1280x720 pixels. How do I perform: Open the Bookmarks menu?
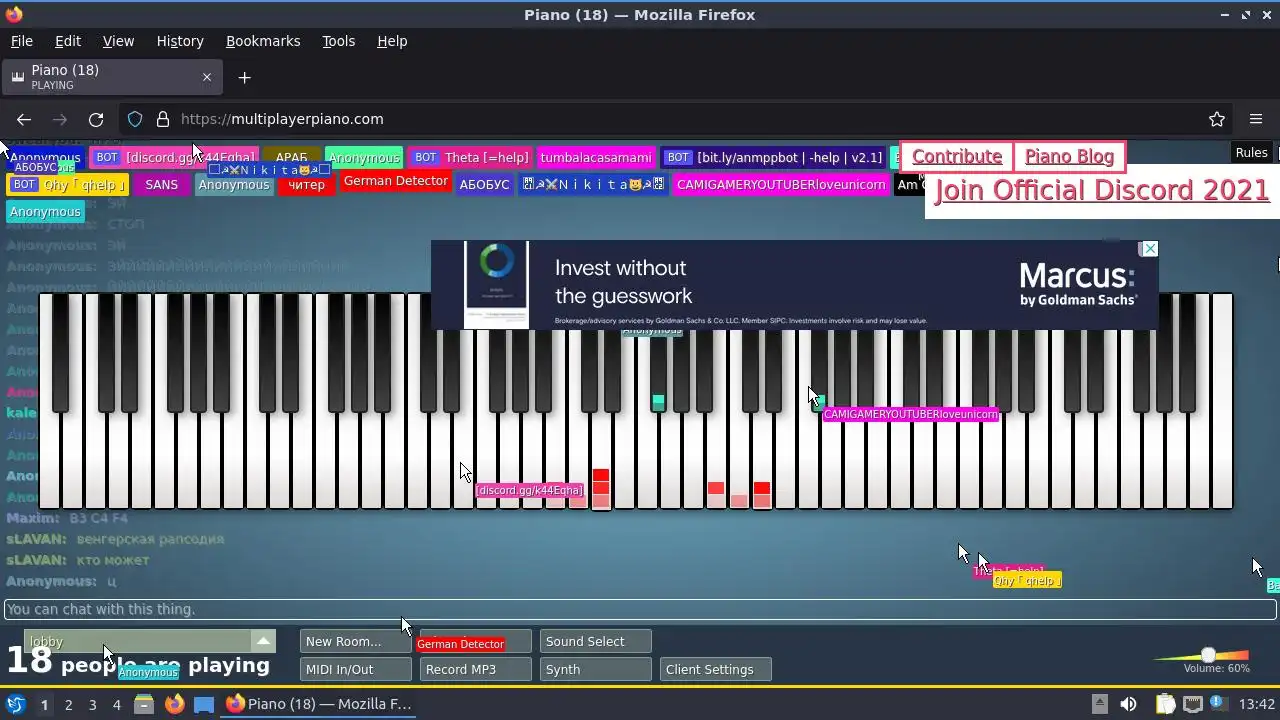click(263, 41)
